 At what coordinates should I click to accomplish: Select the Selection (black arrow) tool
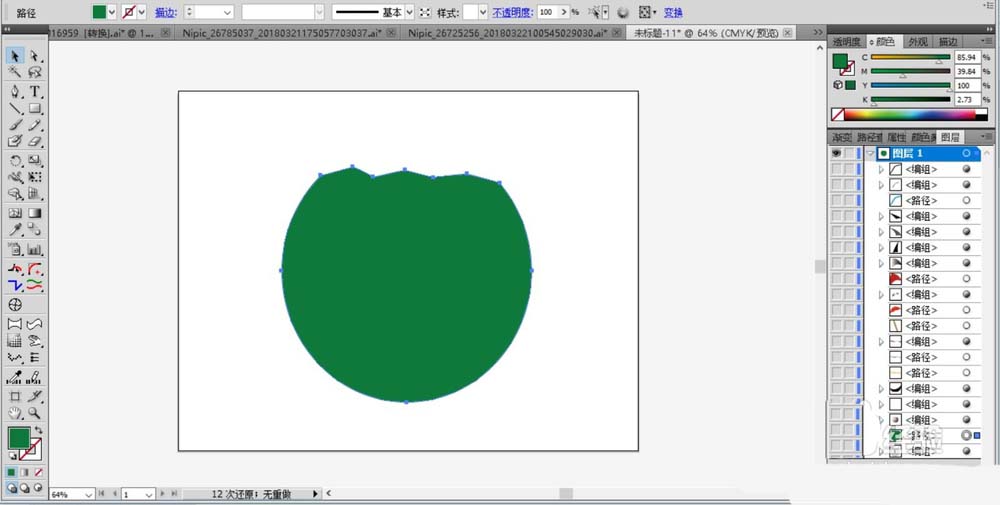pos(15,57)
